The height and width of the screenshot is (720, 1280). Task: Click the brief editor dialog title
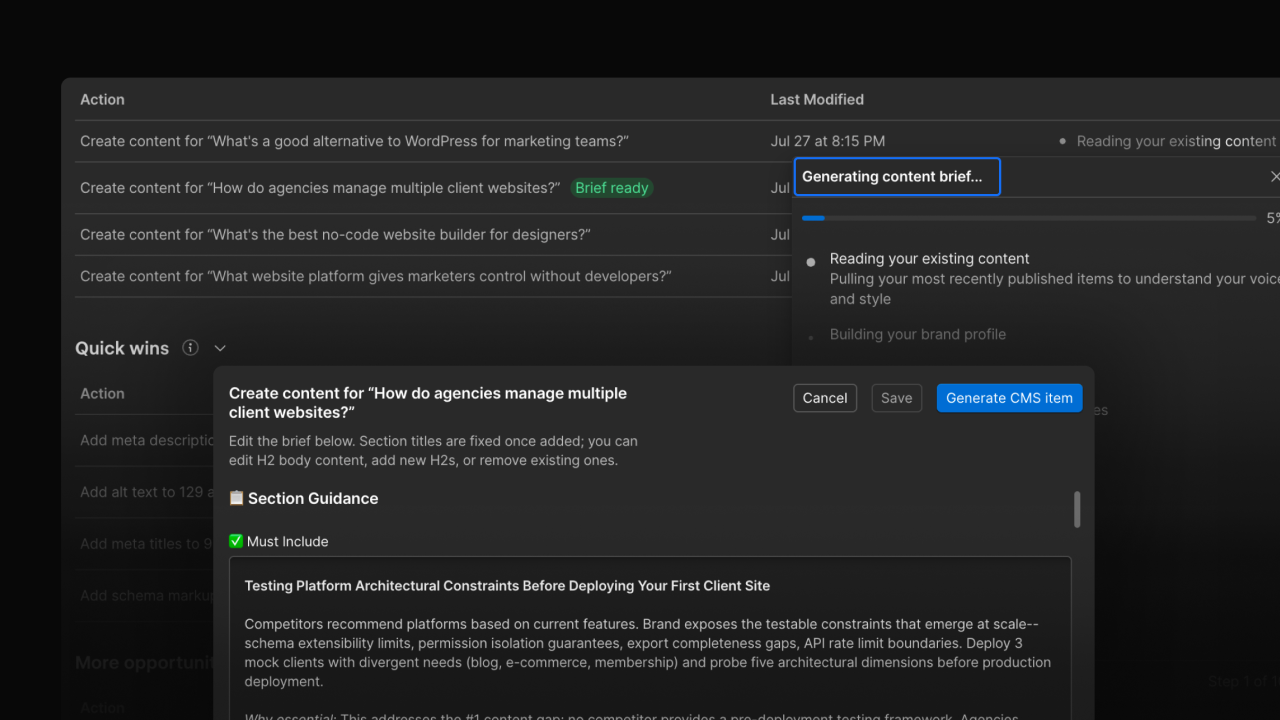(428, 403)
